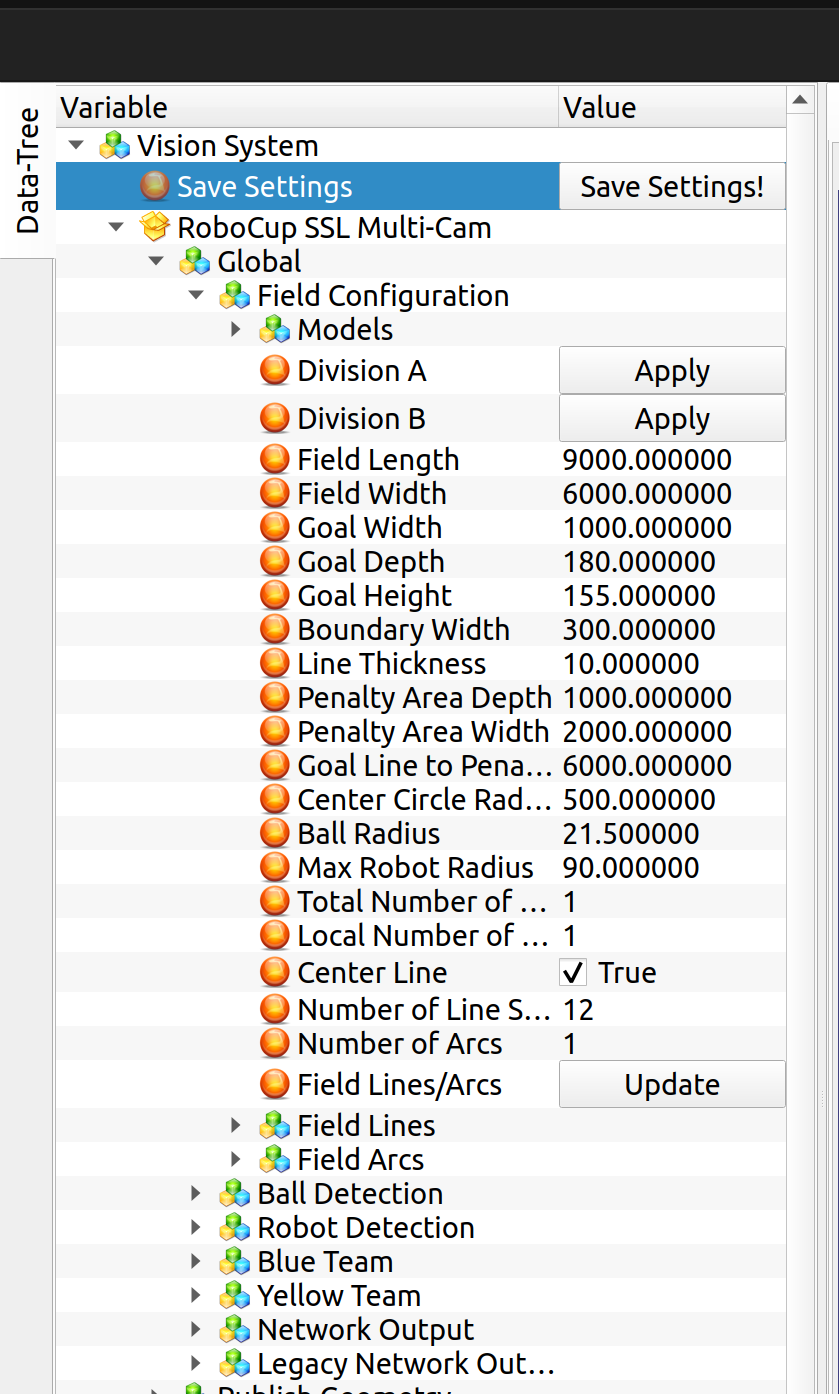
Task: Click the Blue Team cubes icon
Action: [x=234, y=1262]
